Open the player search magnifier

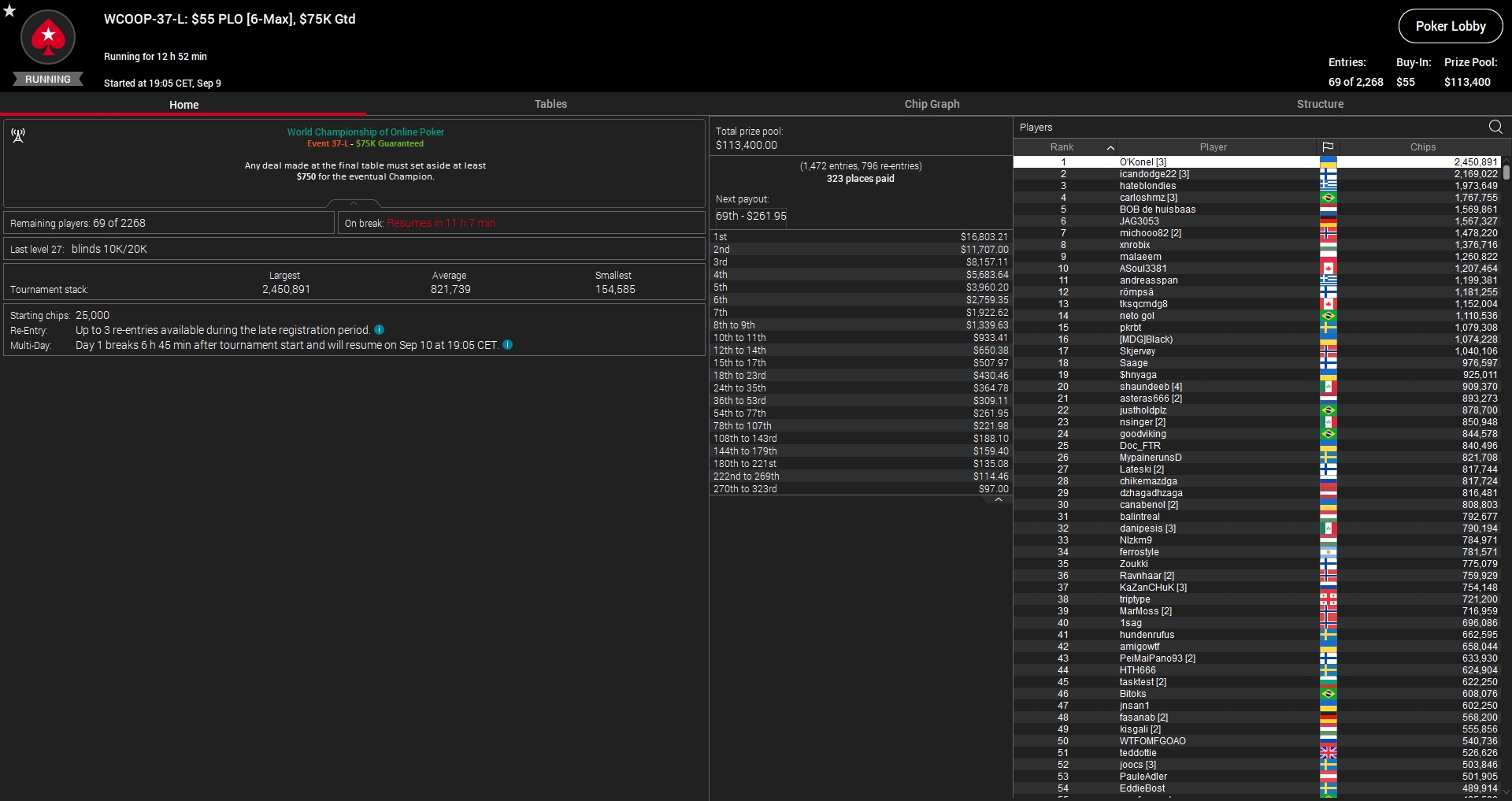point(1495,127)
